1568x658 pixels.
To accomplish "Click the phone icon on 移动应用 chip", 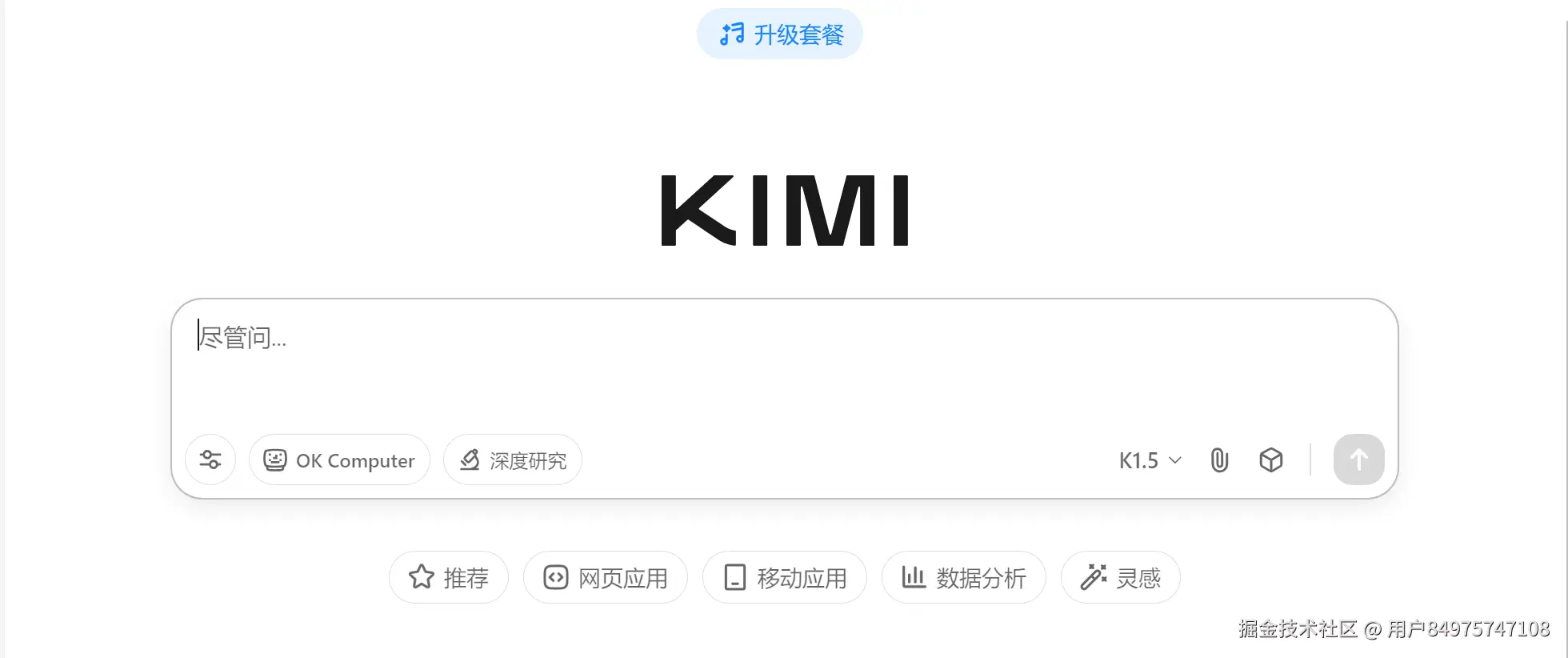I will [735, 577].
